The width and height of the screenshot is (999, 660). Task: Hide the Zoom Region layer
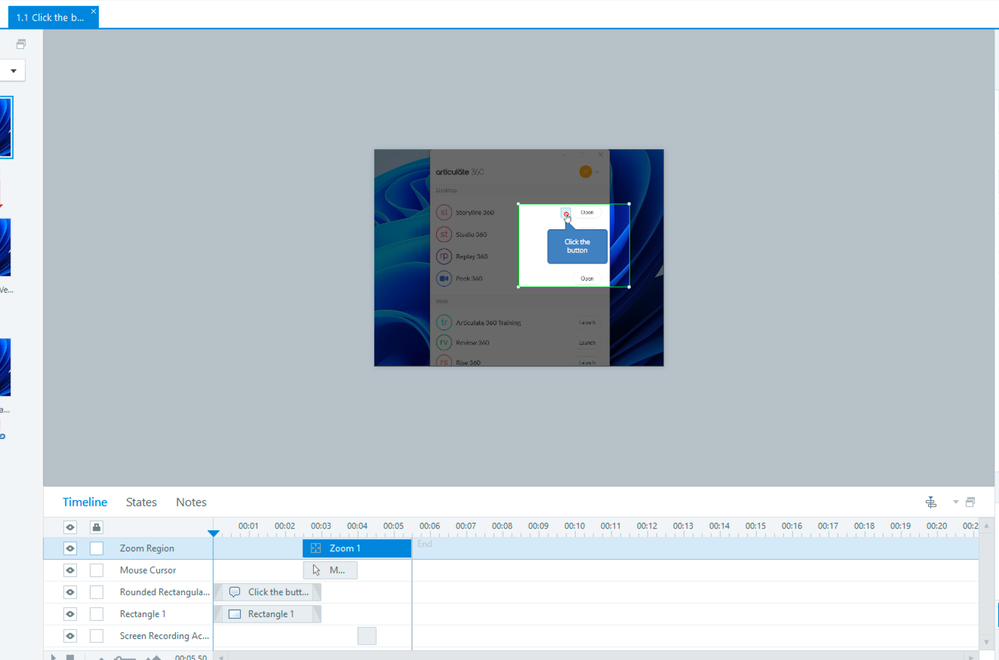click(70, 548)
